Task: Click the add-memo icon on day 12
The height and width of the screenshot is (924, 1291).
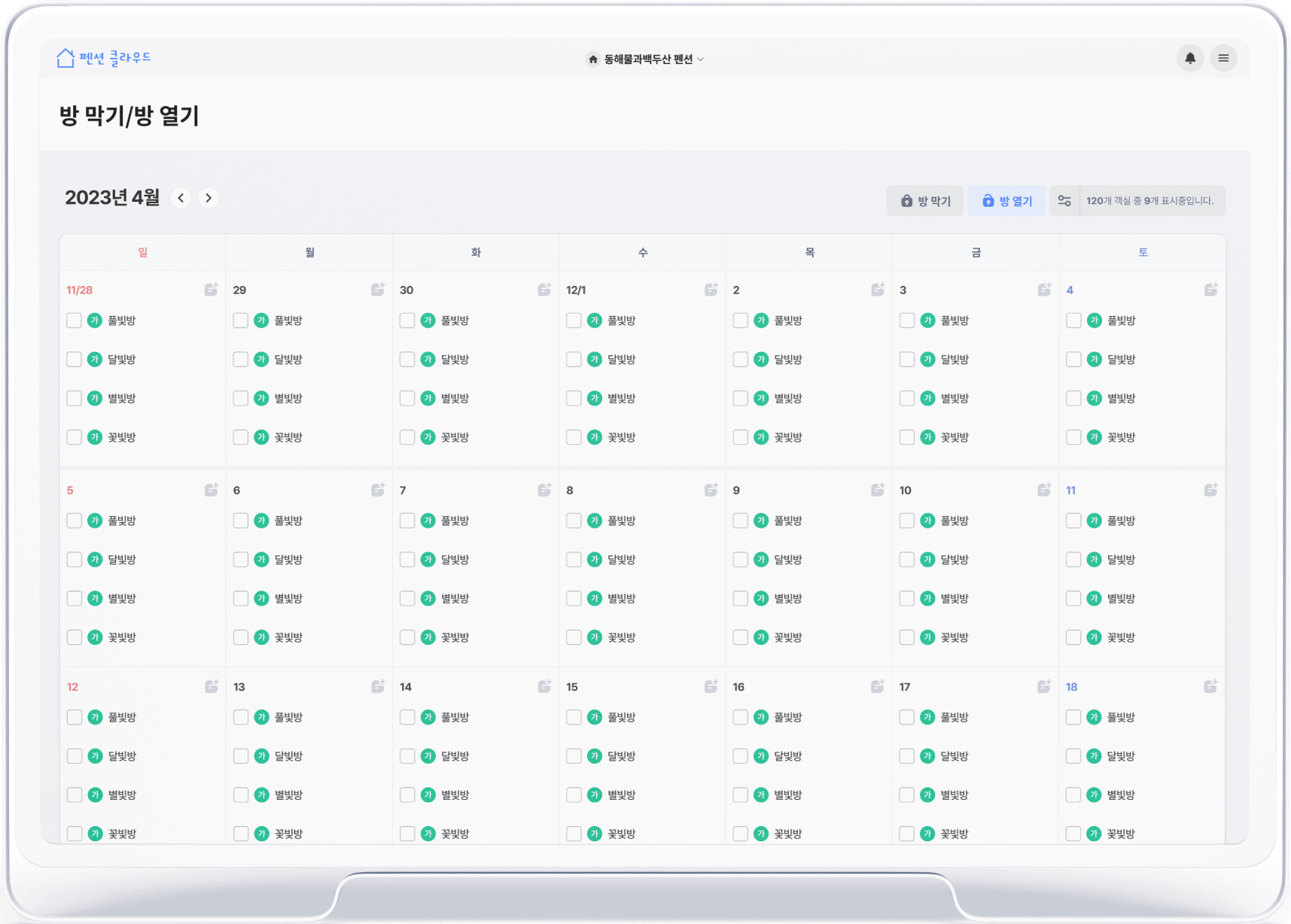Action: (212, 686)
